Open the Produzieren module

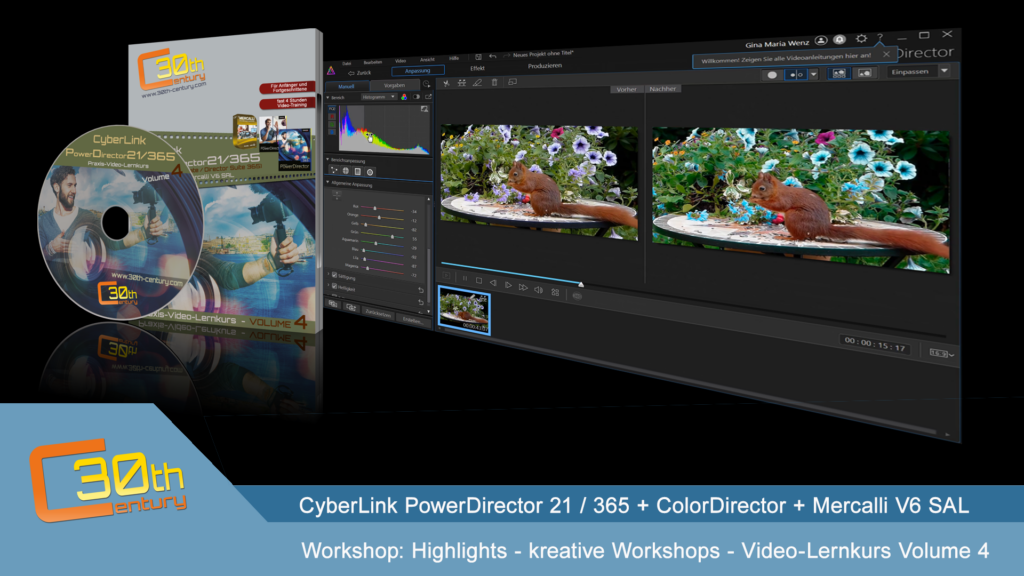tap(545, 65)
